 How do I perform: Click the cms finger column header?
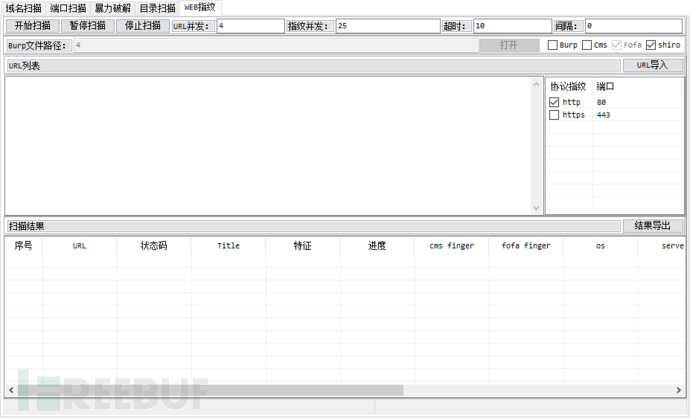[x=451, y=246]
